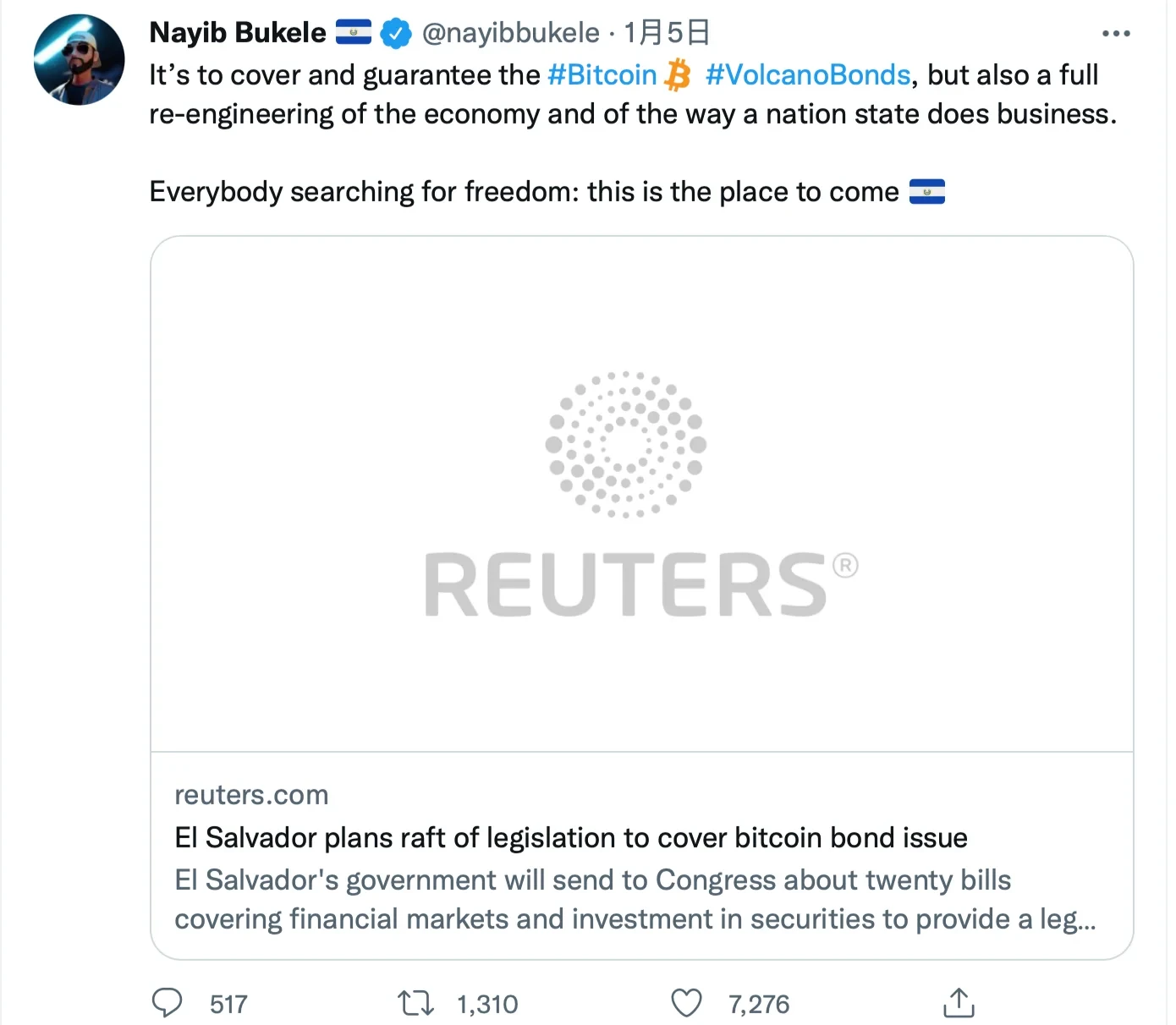This screenshot has height=1025, width=1176.
Task: Open the El Salvador bitcoin bond headline
Action: click(570, 838)
